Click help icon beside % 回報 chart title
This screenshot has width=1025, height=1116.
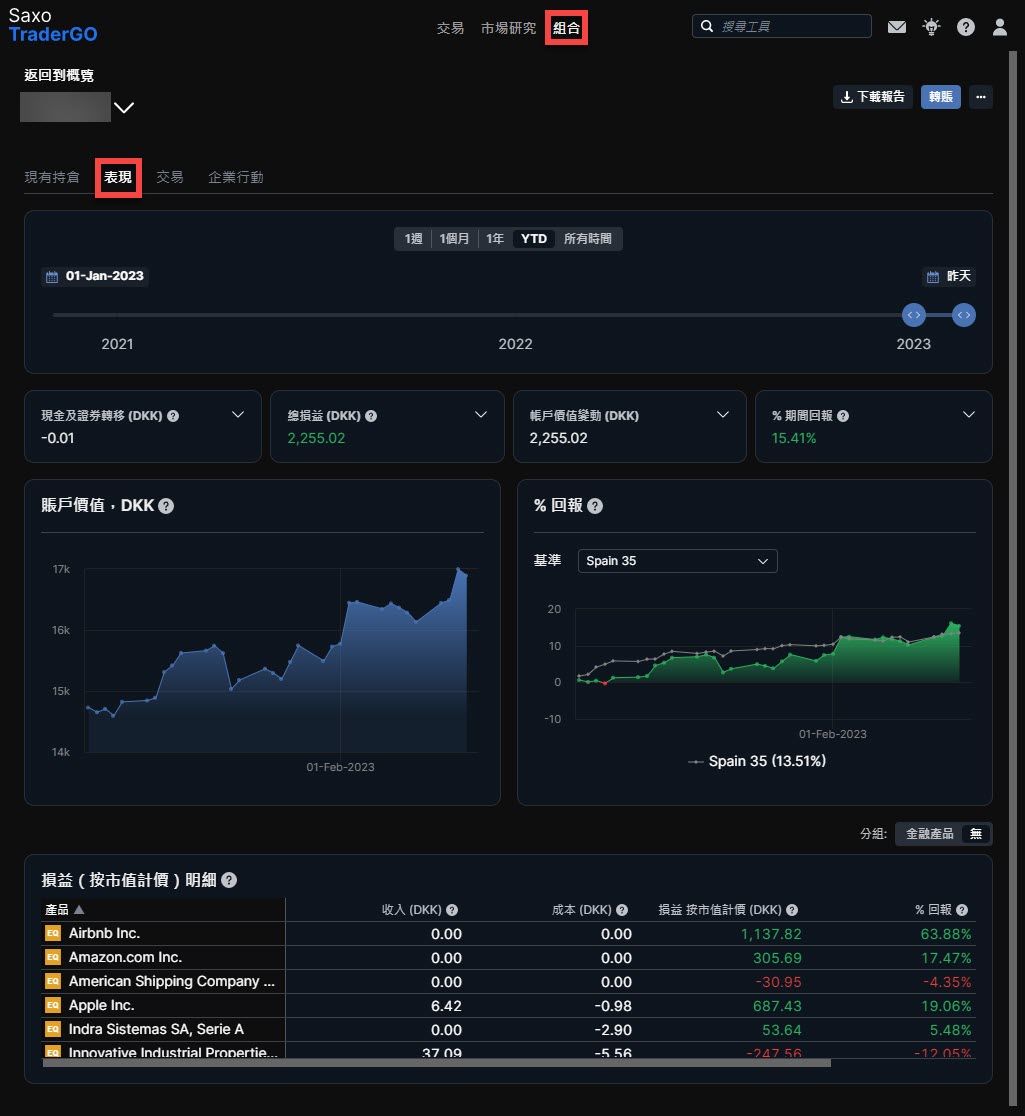(x=595, y=506)
